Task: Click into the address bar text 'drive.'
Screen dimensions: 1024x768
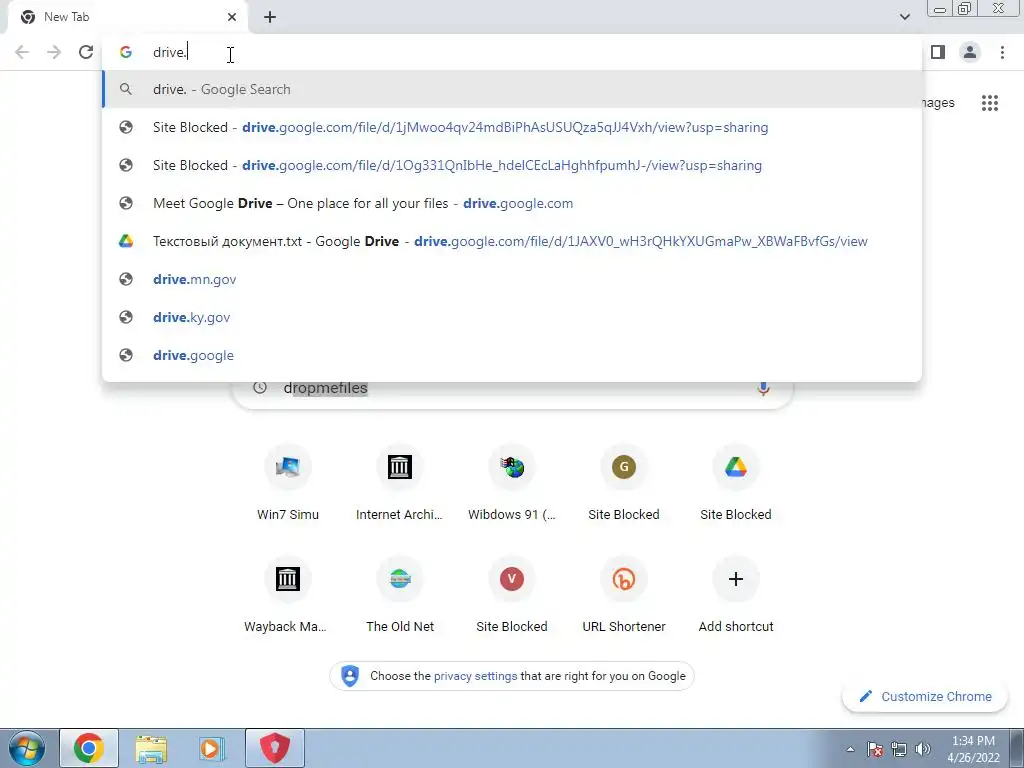Action: [x=170, y=52]
